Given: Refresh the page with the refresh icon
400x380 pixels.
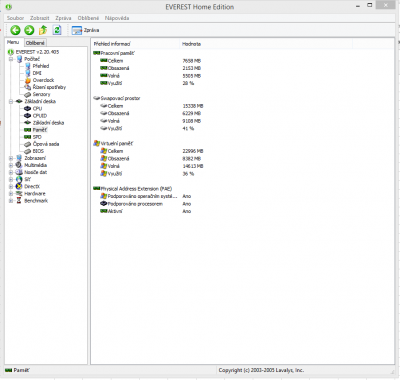Looking at the screenshot, I should click(57, 30).
